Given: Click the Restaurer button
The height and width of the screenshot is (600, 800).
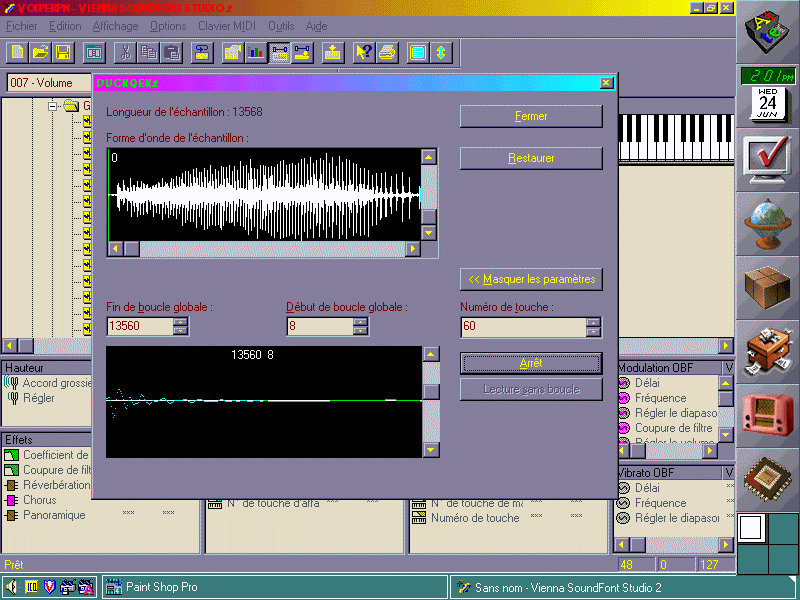Looking at the screenshot, I should [531, 158].
